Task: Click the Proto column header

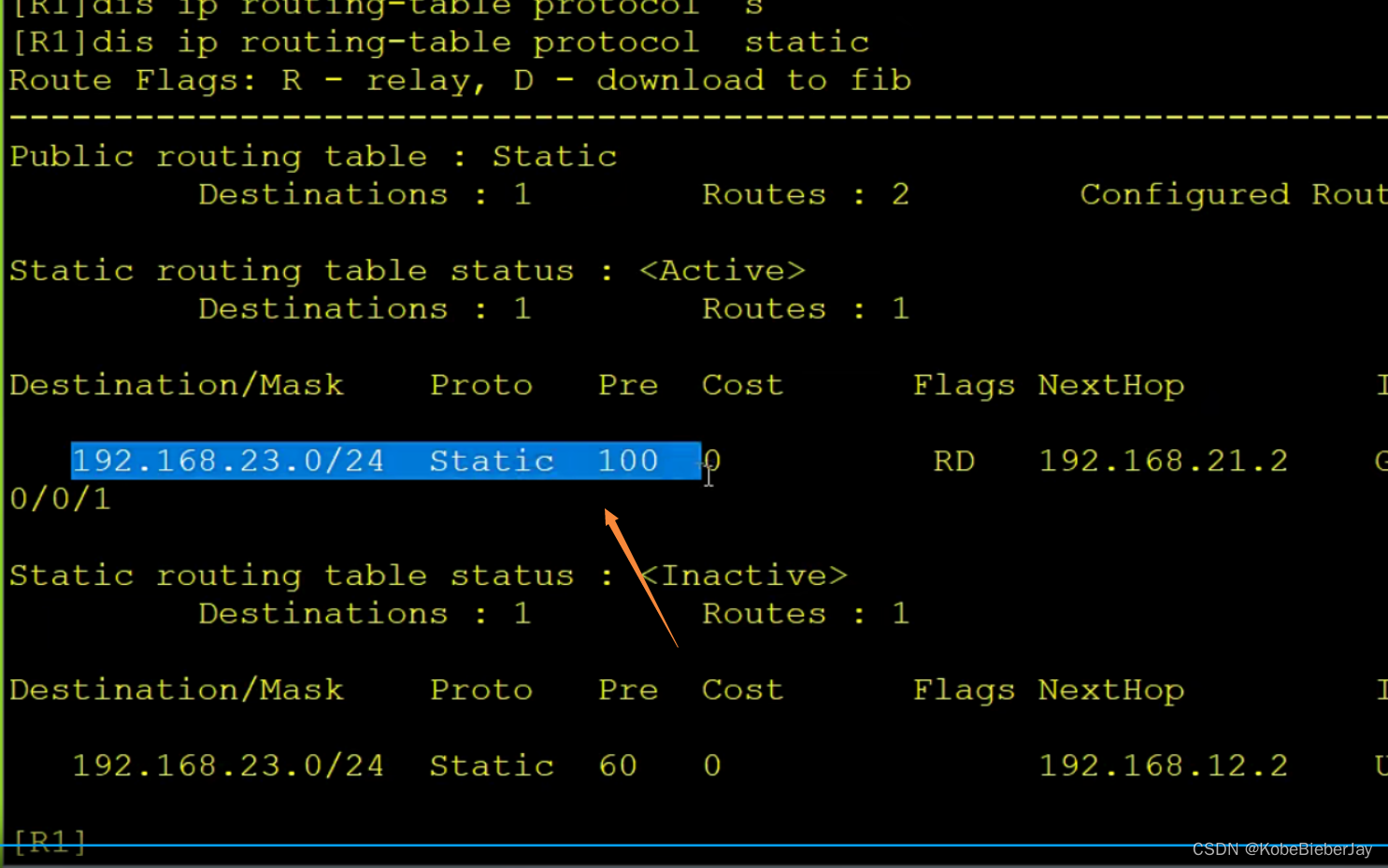Action: [x=481, y=384]
